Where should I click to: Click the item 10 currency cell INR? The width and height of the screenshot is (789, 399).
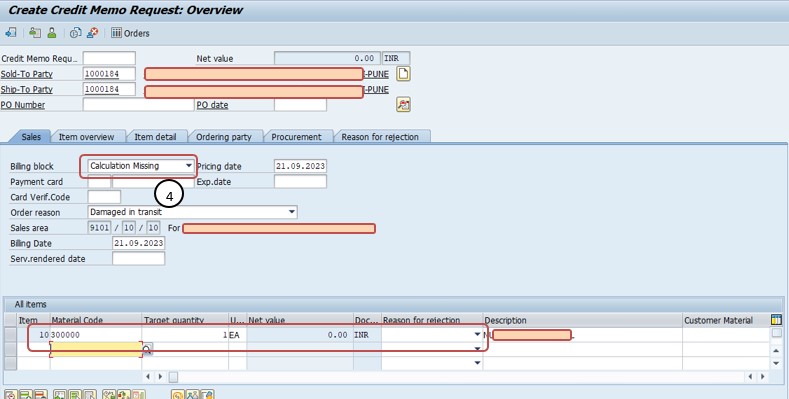367,335
